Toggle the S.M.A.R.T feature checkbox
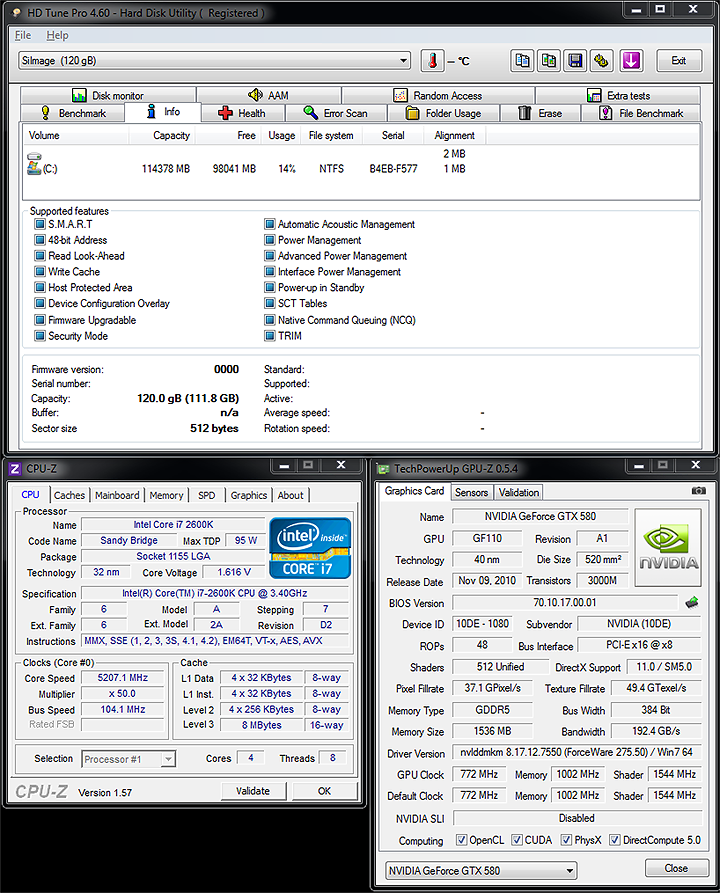Viewport: 720px width, 893px height. [40, 224]
